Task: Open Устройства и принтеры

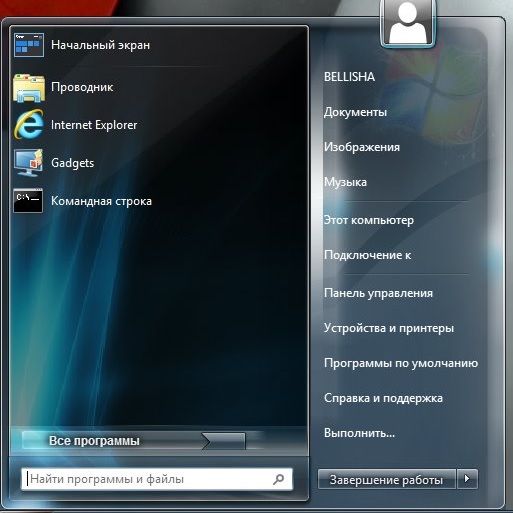Action: pyautogui.click(x=389, y=328)
